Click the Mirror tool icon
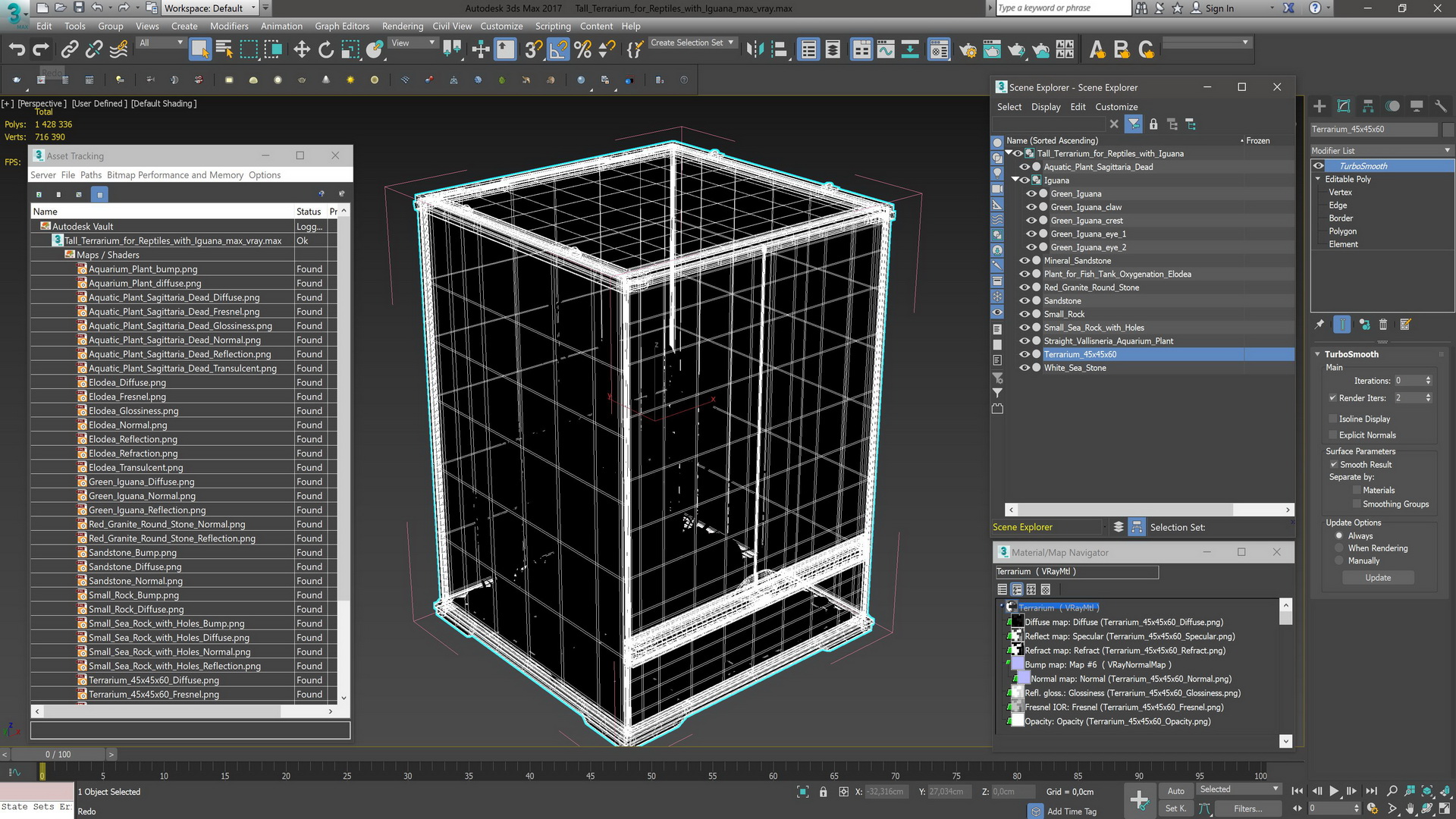 click(755, 50)
